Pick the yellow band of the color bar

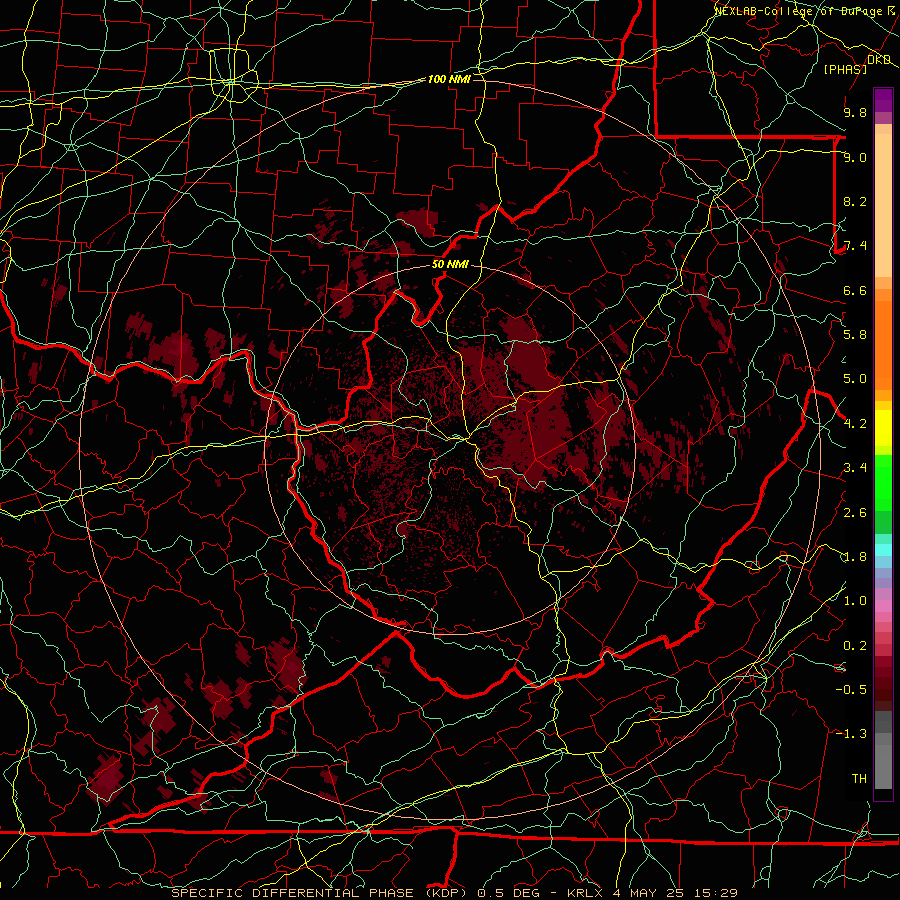click(883, 428)
